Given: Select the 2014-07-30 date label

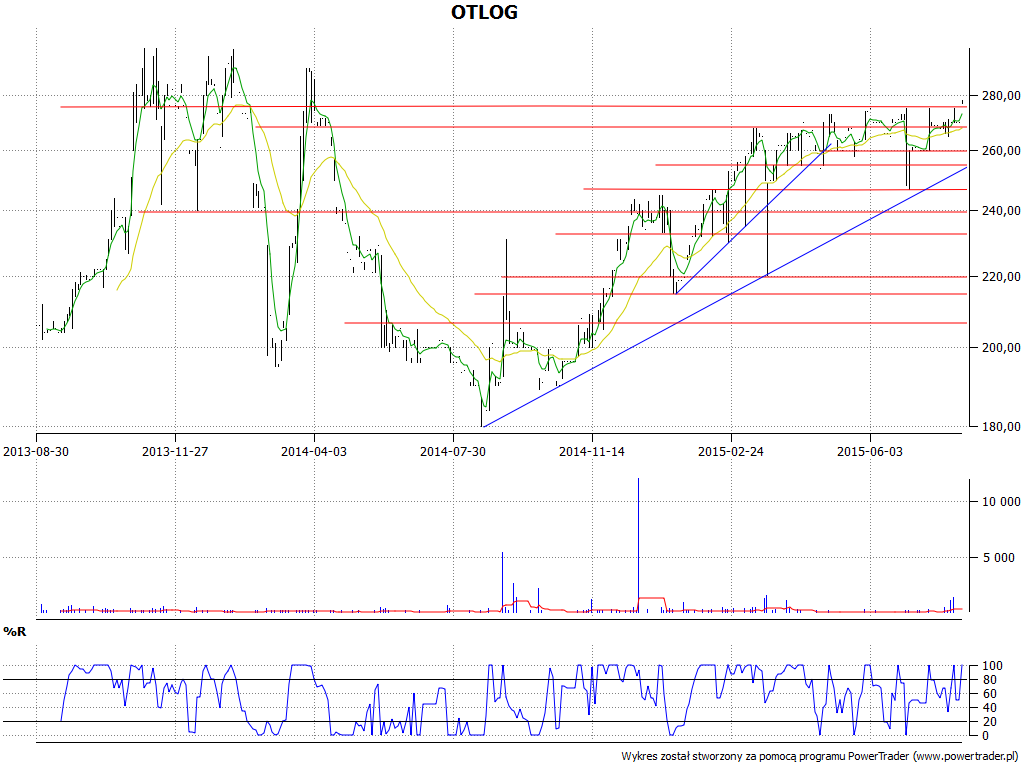Looking at the screenshot, I should tap(453, 451).
